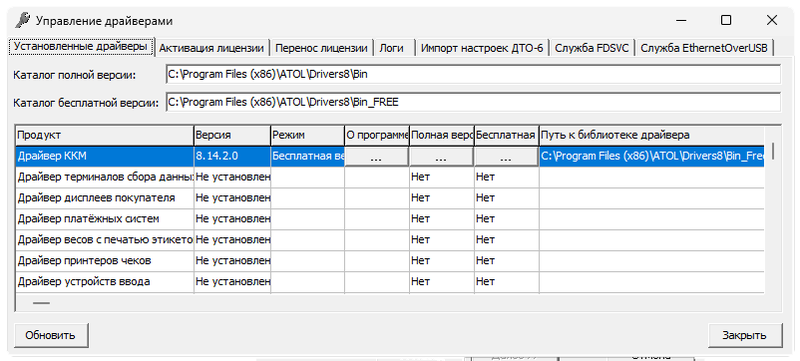Click Путь к библиотеке драйвера header
The image size is (800, 361).
[x=652, y=135]
